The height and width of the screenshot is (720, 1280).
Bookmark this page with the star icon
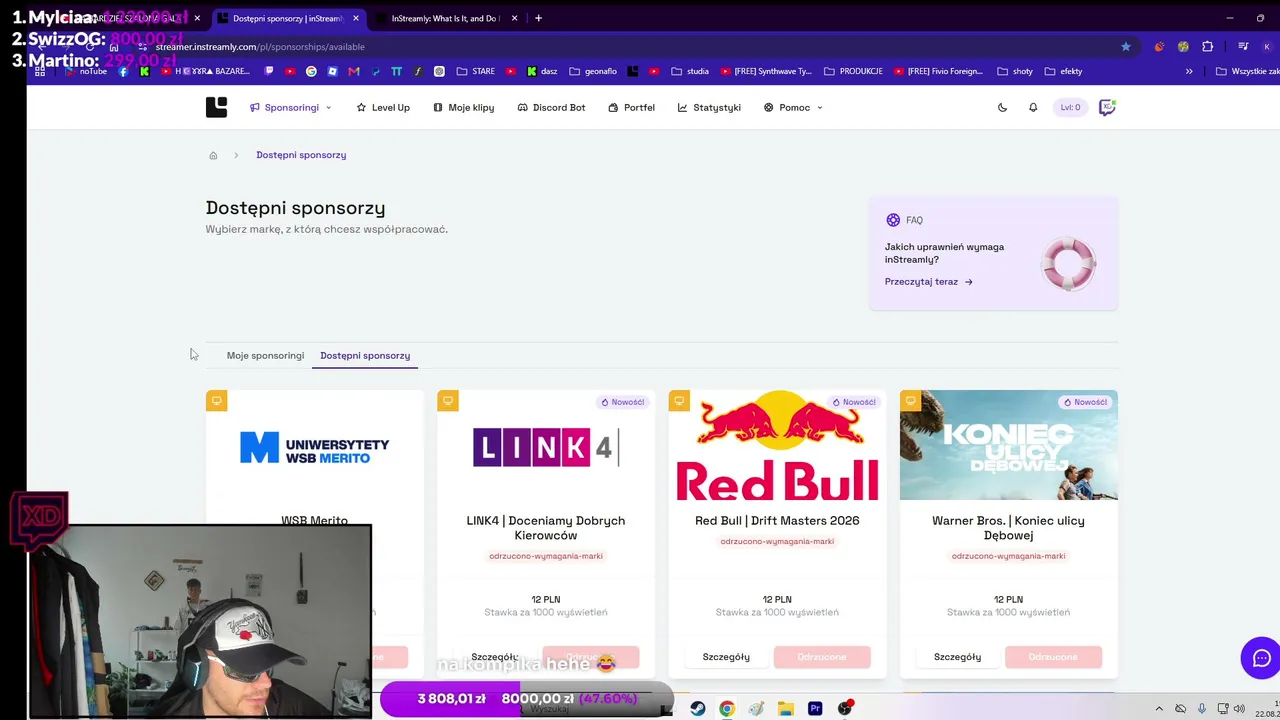point(1126,47)
